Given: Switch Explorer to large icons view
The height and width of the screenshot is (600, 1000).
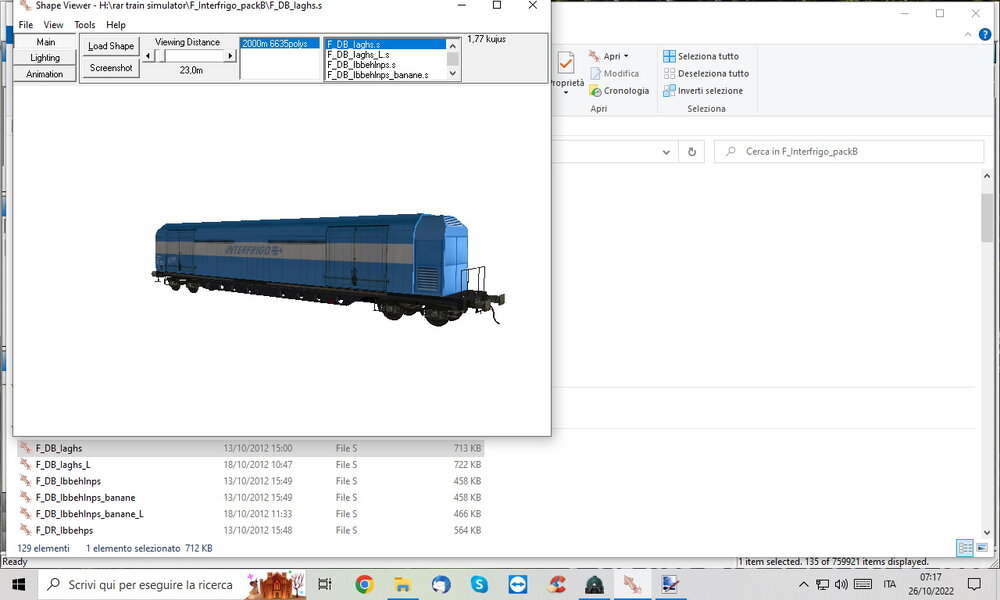Looking at the screenshot, I should coord(982,548).
